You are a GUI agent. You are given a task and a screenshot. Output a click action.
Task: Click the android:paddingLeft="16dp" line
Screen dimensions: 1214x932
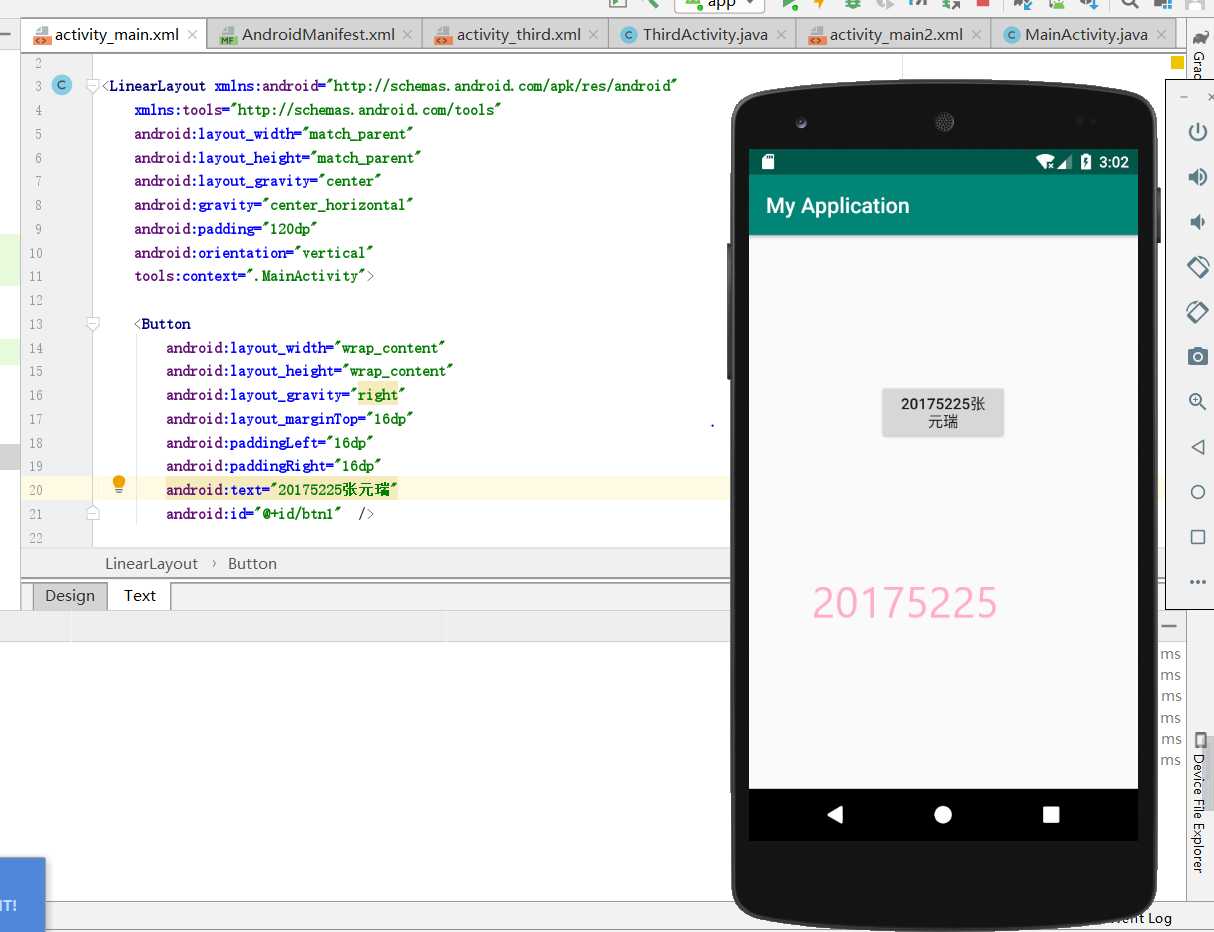[270, 443]
